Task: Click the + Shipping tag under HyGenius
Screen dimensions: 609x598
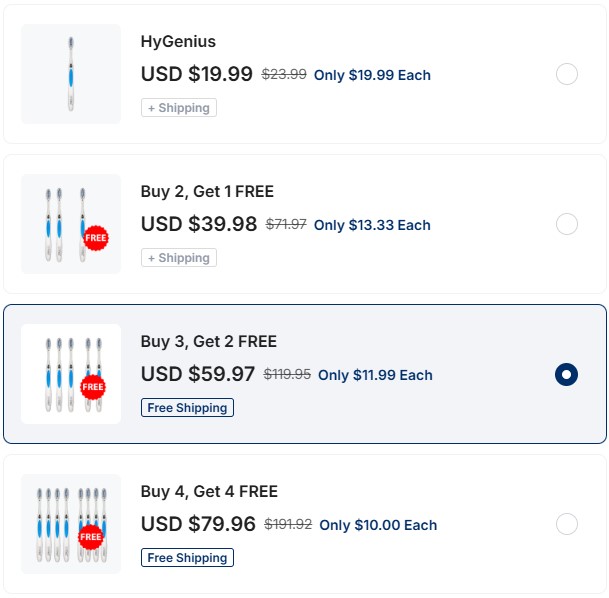Action: pyautogui.click(x=179, y=108)
